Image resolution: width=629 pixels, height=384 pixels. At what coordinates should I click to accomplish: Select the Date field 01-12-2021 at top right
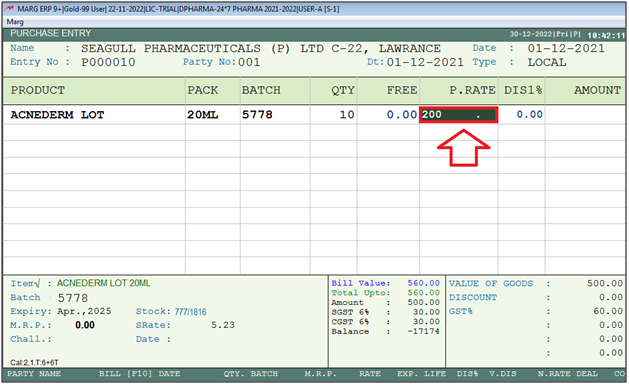(x=566, y=49)
